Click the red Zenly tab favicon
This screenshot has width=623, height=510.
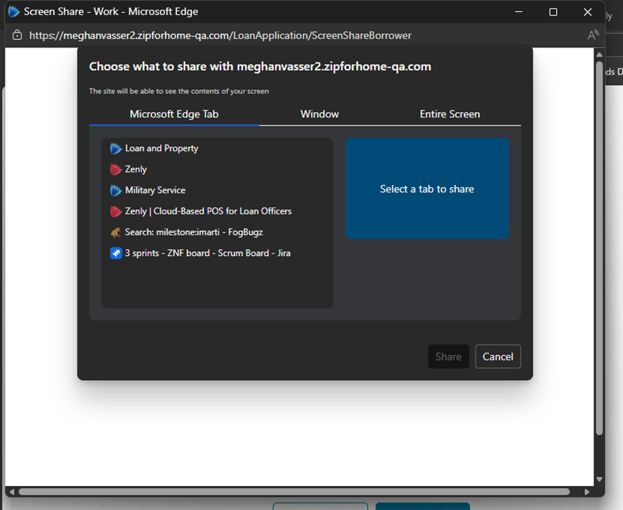116,170
